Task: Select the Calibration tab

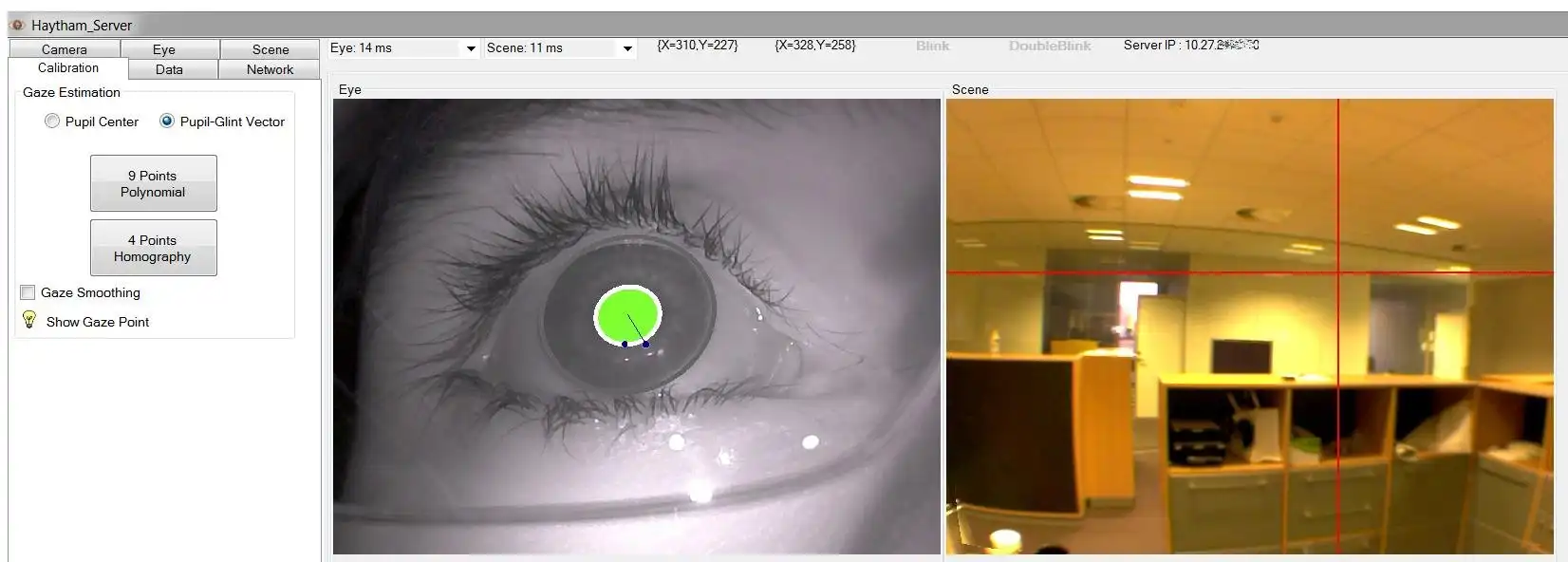Action: (68, 68)
